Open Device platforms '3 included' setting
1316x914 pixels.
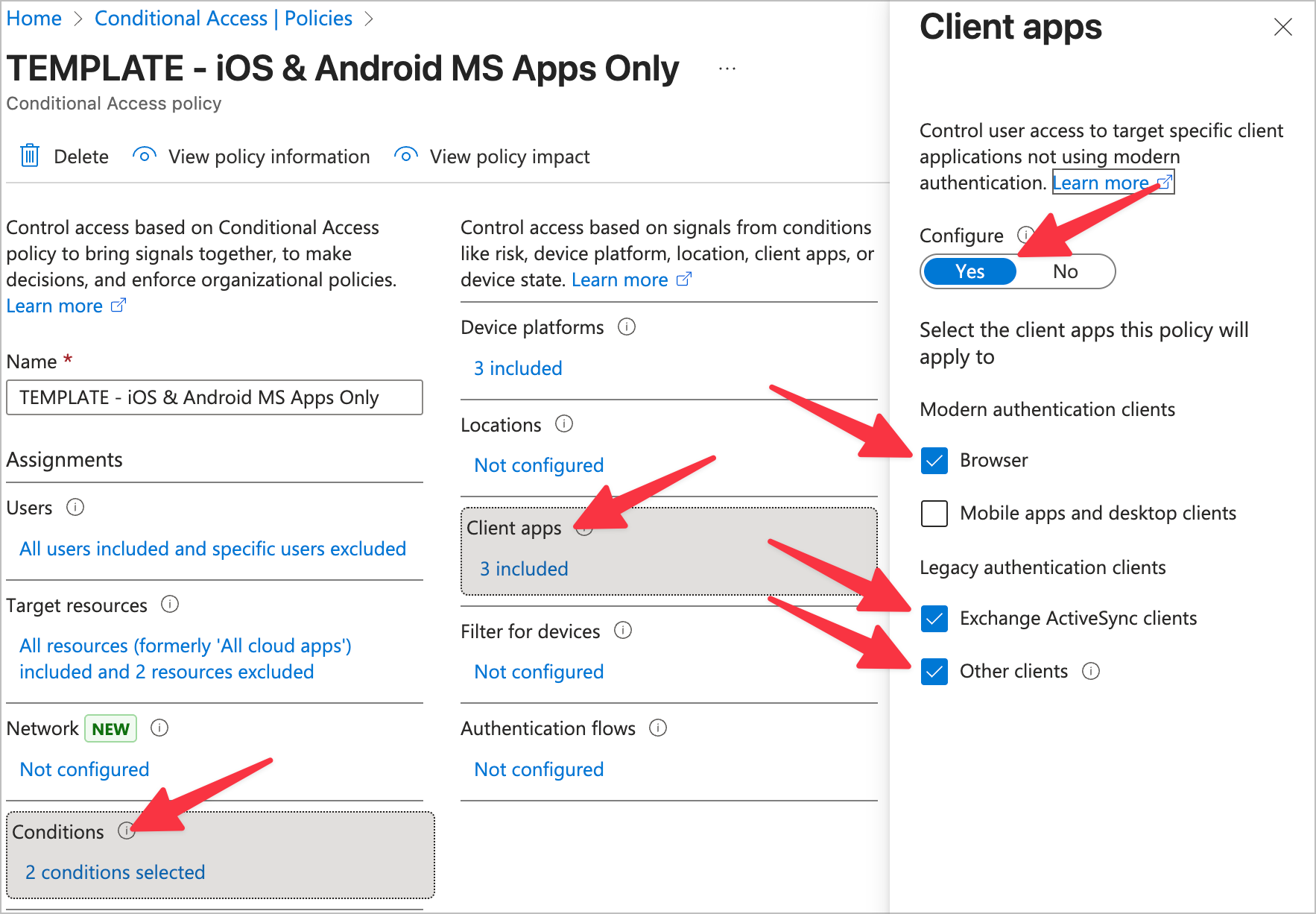point(518,368)
